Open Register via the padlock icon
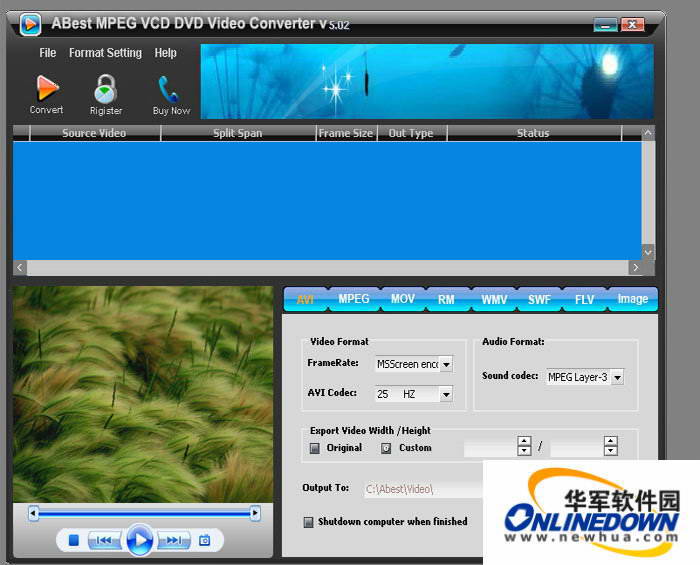 pos(105,89)
